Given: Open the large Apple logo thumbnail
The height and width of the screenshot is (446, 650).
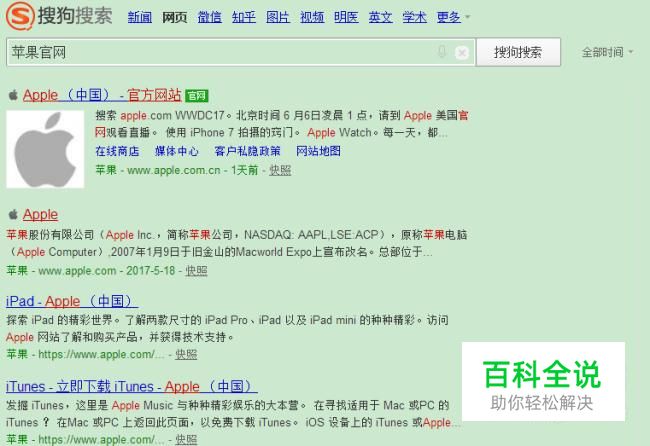Looking at the screenshot, I should [45, 149].
